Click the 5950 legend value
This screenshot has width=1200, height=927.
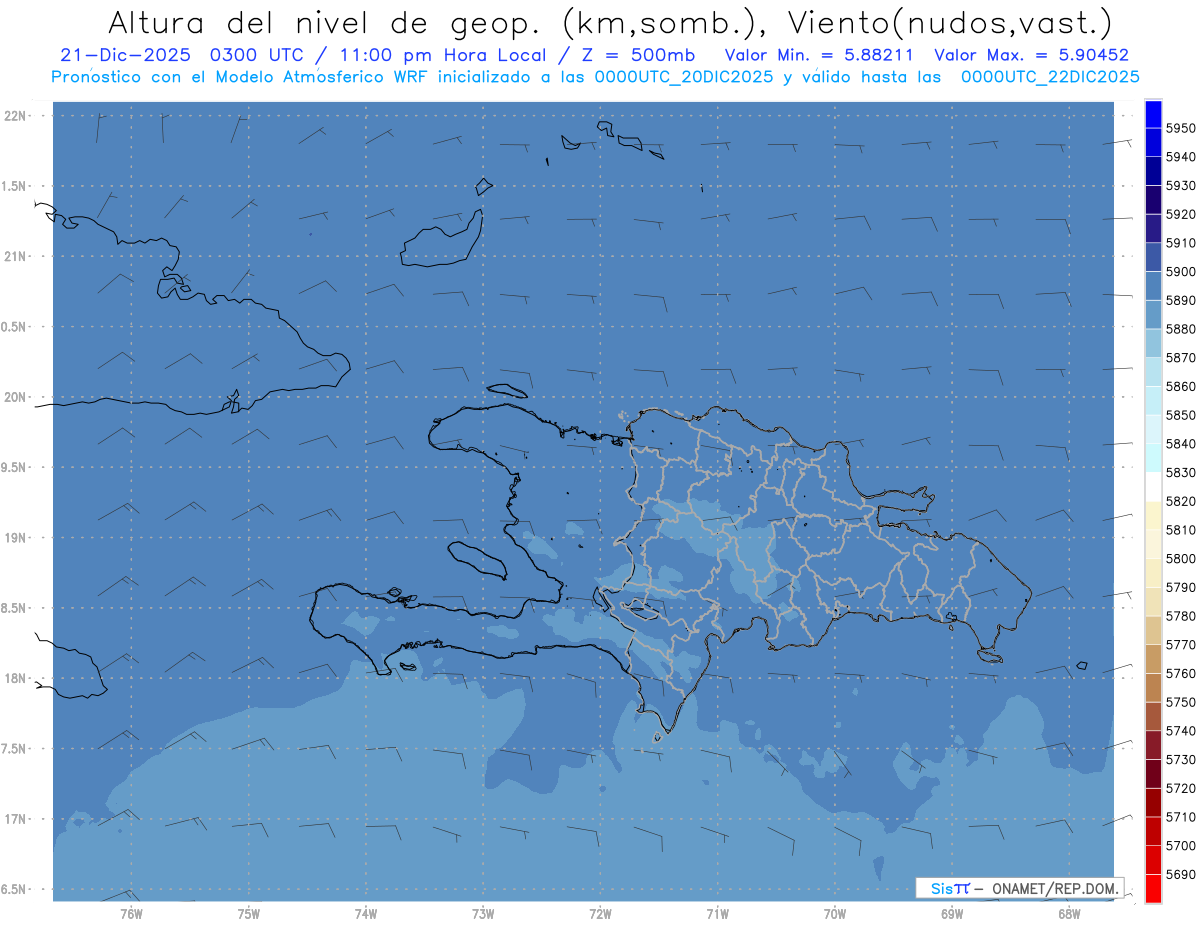[1181, 128]
